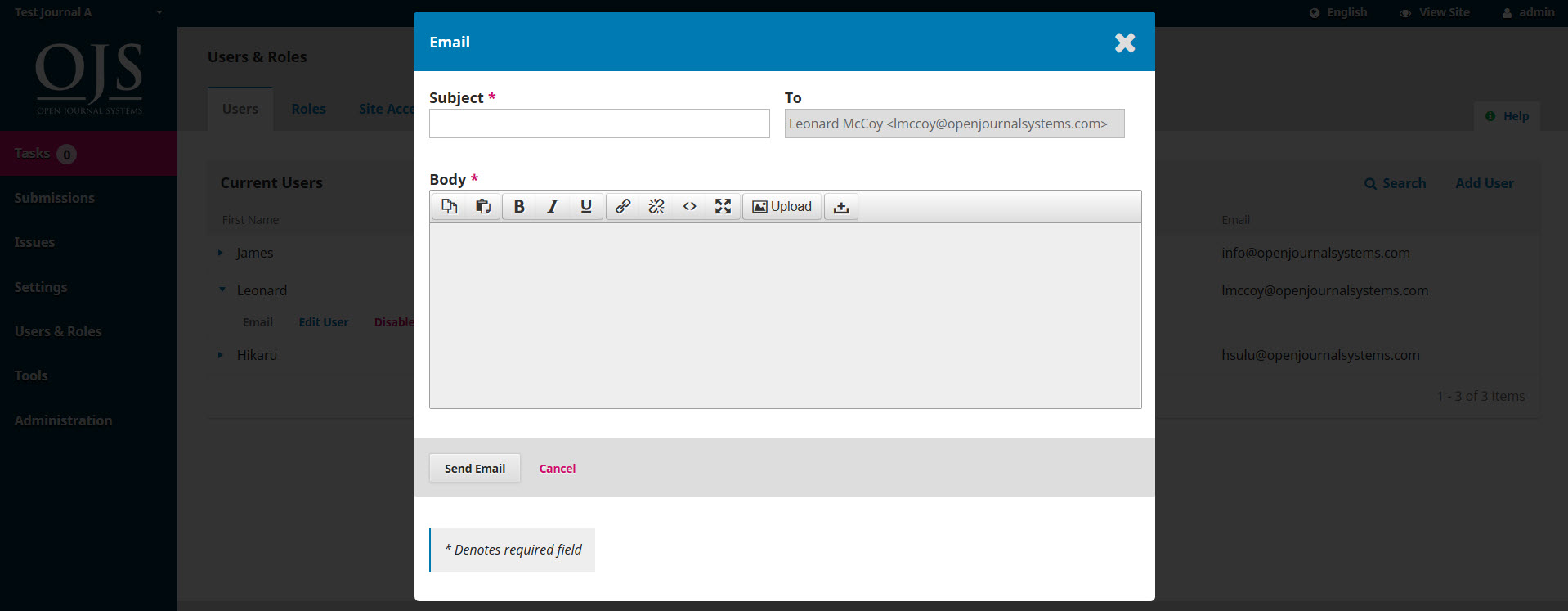This screenshot has height=611, width=1568.
Task: Click the '1 - 3 of 3 items' text
Action: point(1481,396)
